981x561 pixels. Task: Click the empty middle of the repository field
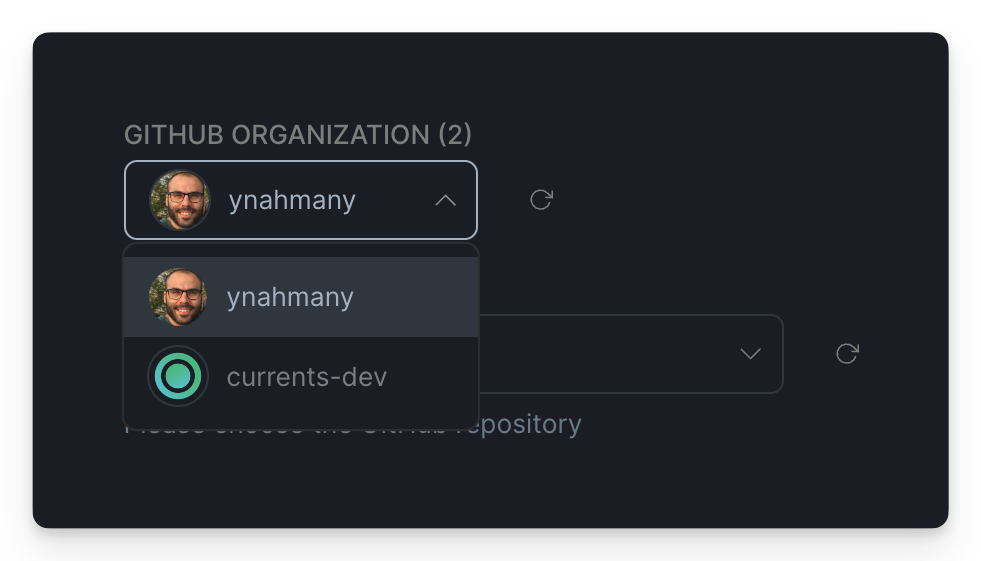607,354
